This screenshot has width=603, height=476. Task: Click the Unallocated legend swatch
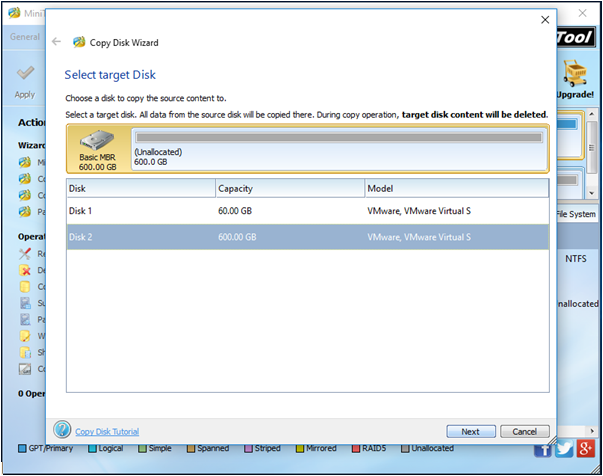[405, 448]
